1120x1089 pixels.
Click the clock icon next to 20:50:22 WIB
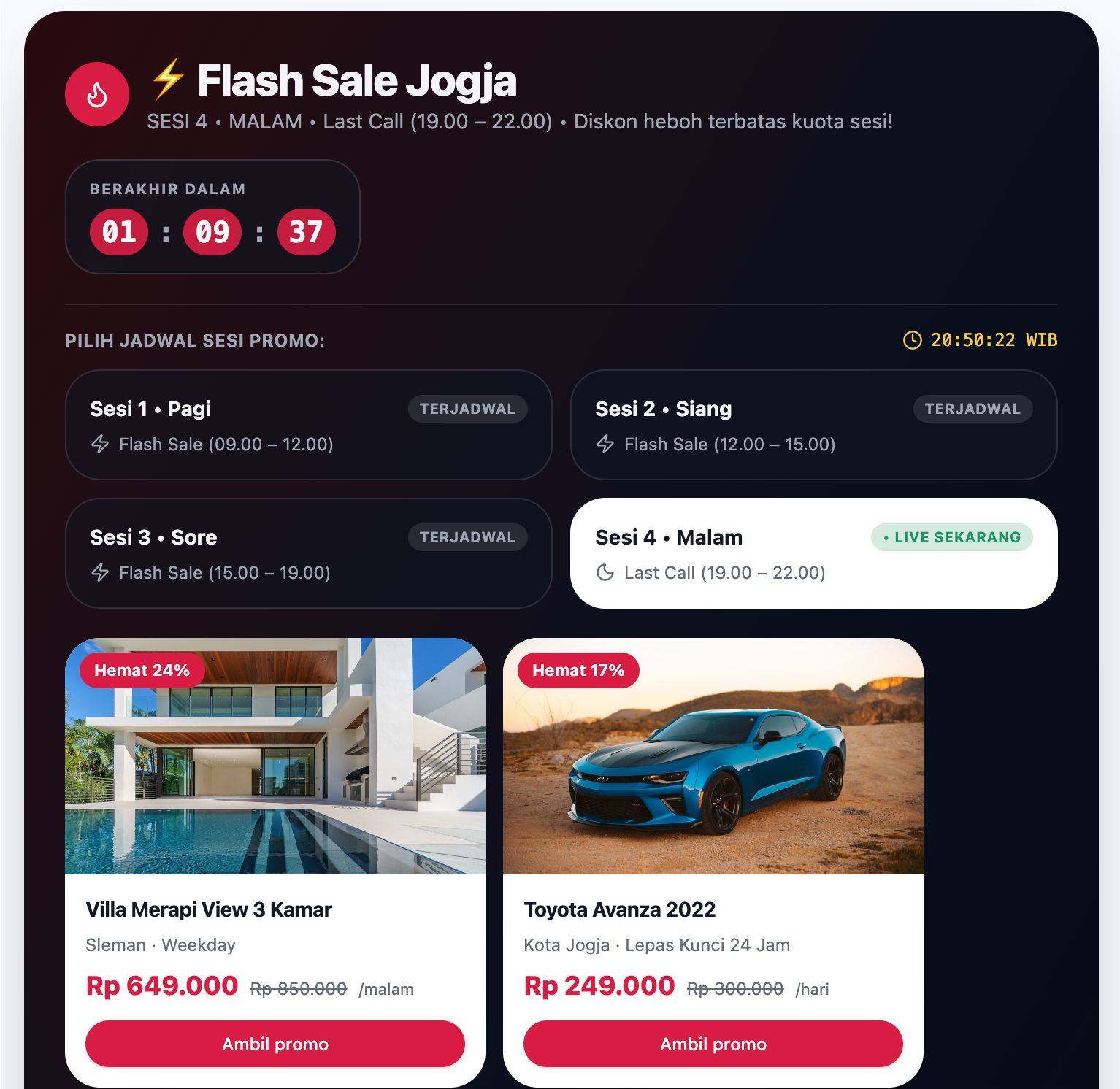pos(912,340)
